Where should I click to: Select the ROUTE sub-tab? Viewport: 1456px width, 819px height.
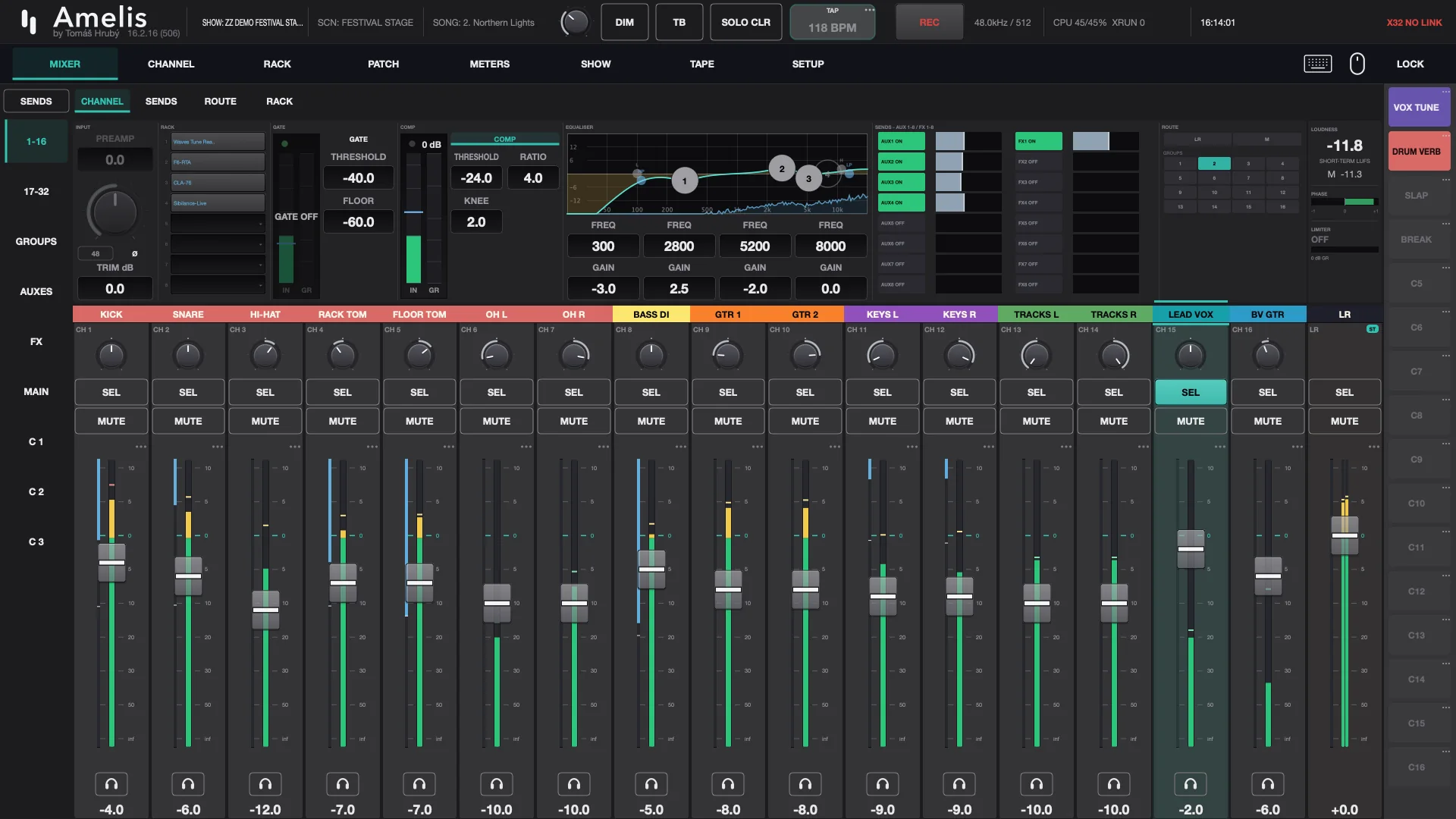[220, 101]
